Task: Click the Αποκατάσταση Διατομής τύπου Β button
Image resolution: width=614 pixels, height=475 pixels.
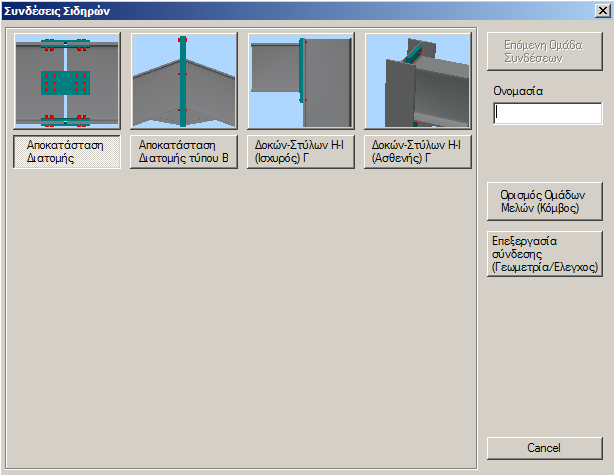Action: coord(184,152)
